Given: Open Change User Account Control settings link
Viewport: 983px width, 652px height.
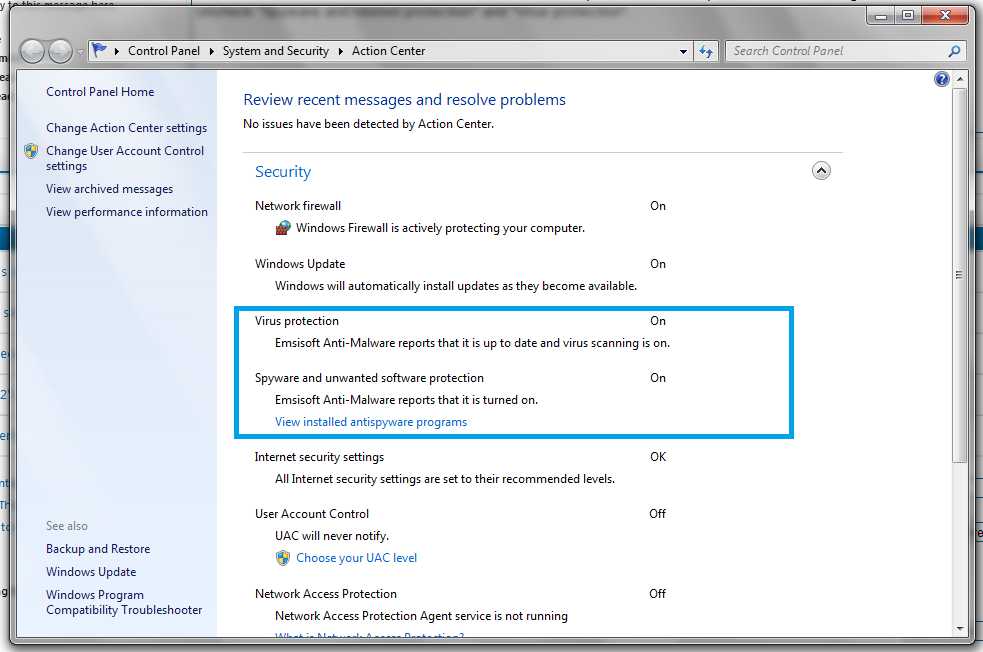Looking at the screenshot, I should pyautogui.click(x=125, y=158).
